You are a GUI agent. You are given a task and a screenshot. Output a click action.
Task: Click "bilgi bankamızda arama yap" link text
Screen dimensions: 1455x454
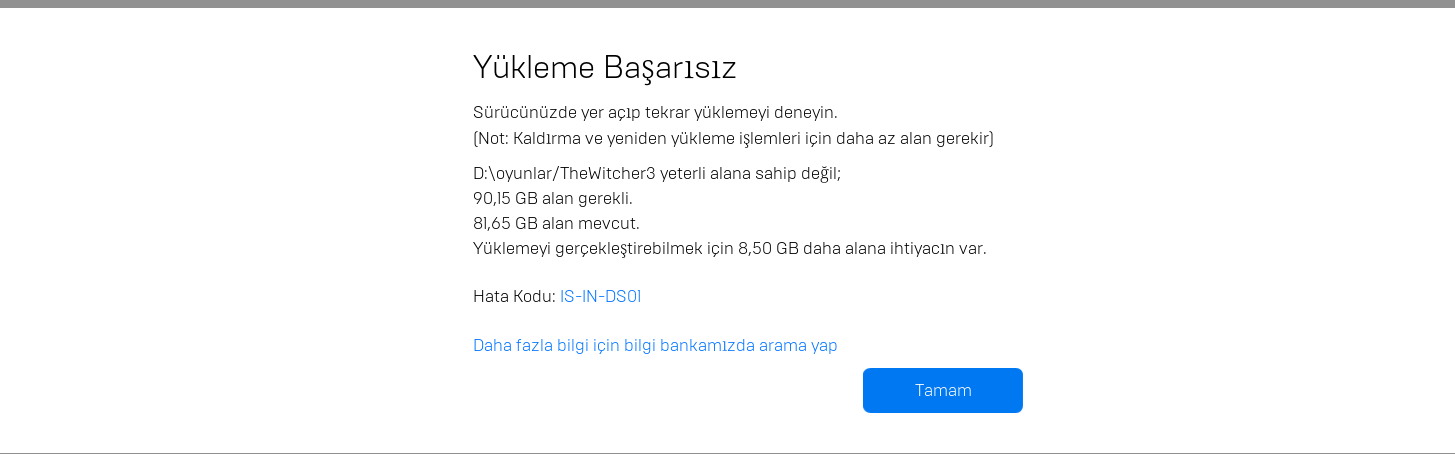click(730, 345)
